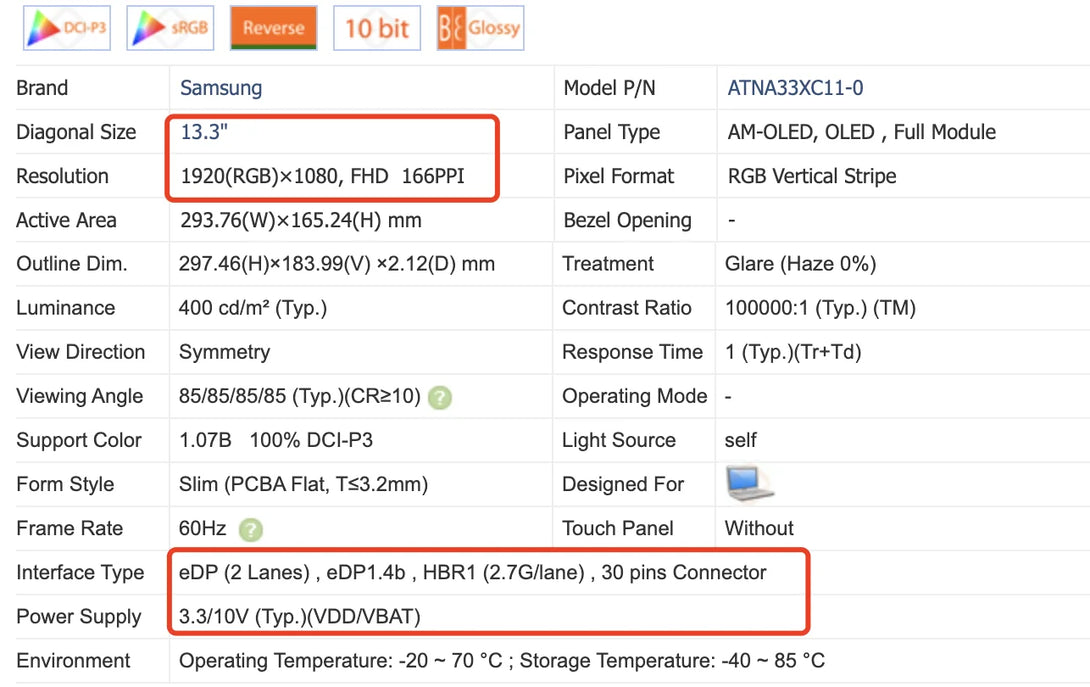Viewport: 1090px width, 687px height.
Task: Click the 400 cd/m² luminance value
Action: click(x=252, y=308)
